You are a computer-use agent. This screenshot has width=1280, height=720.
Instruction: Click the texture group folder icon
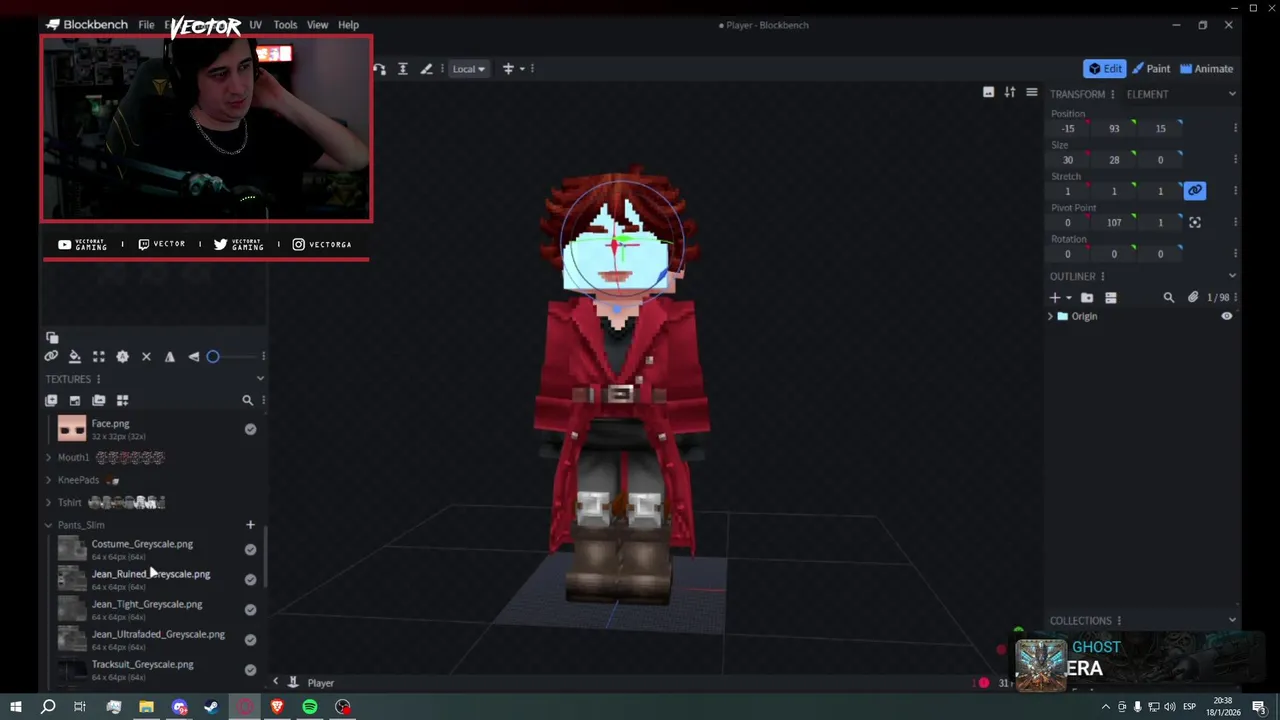coord(99,400)
